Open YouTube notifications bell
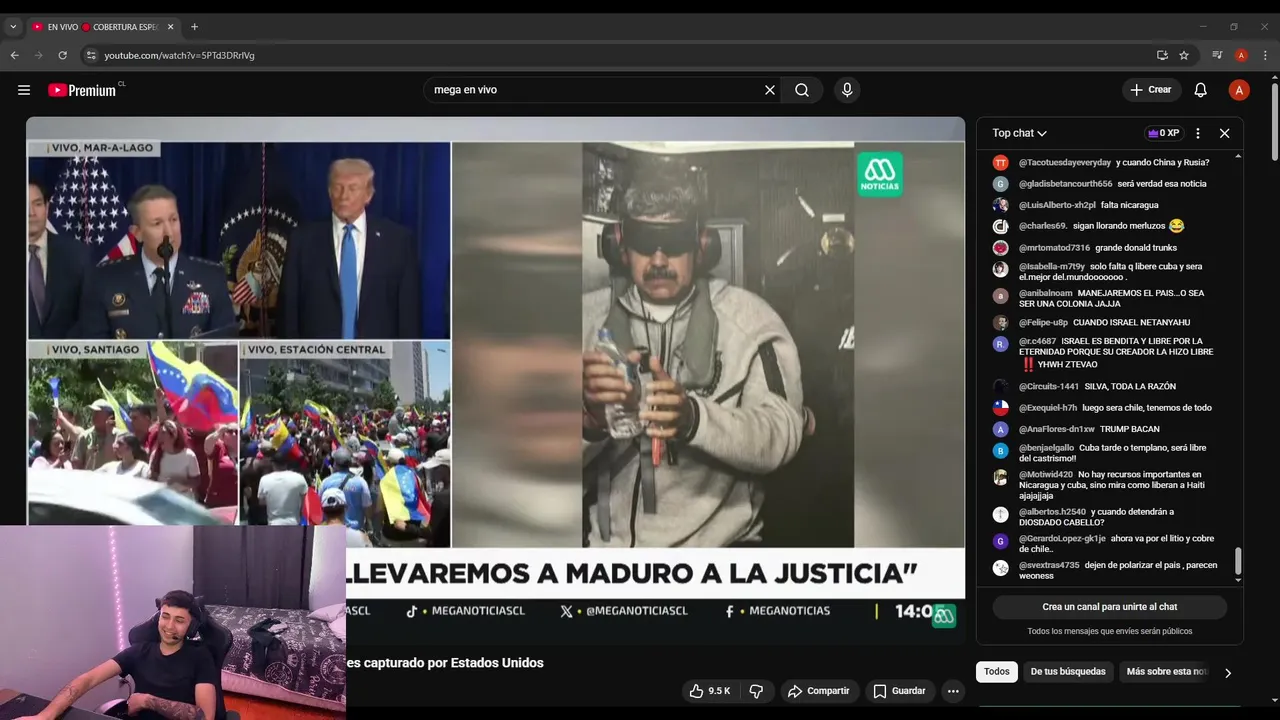 pos(1201,90)
